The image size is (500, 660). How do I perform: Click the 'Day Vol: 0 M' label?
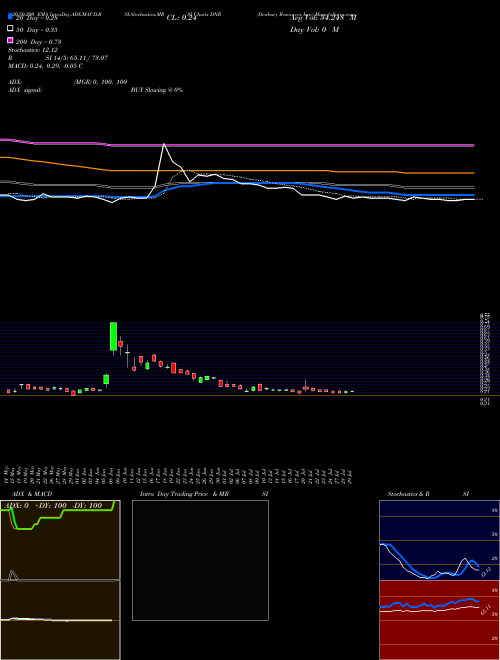pyautogui.click(x=314, y=30)
